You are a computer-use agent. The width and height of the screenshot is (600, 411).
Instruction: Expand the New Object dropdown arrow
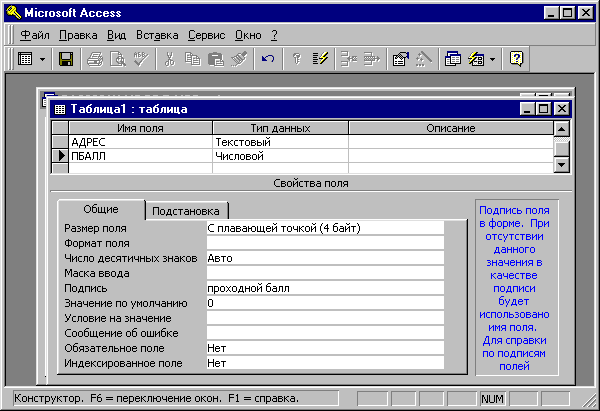click(x=493, y=60)
